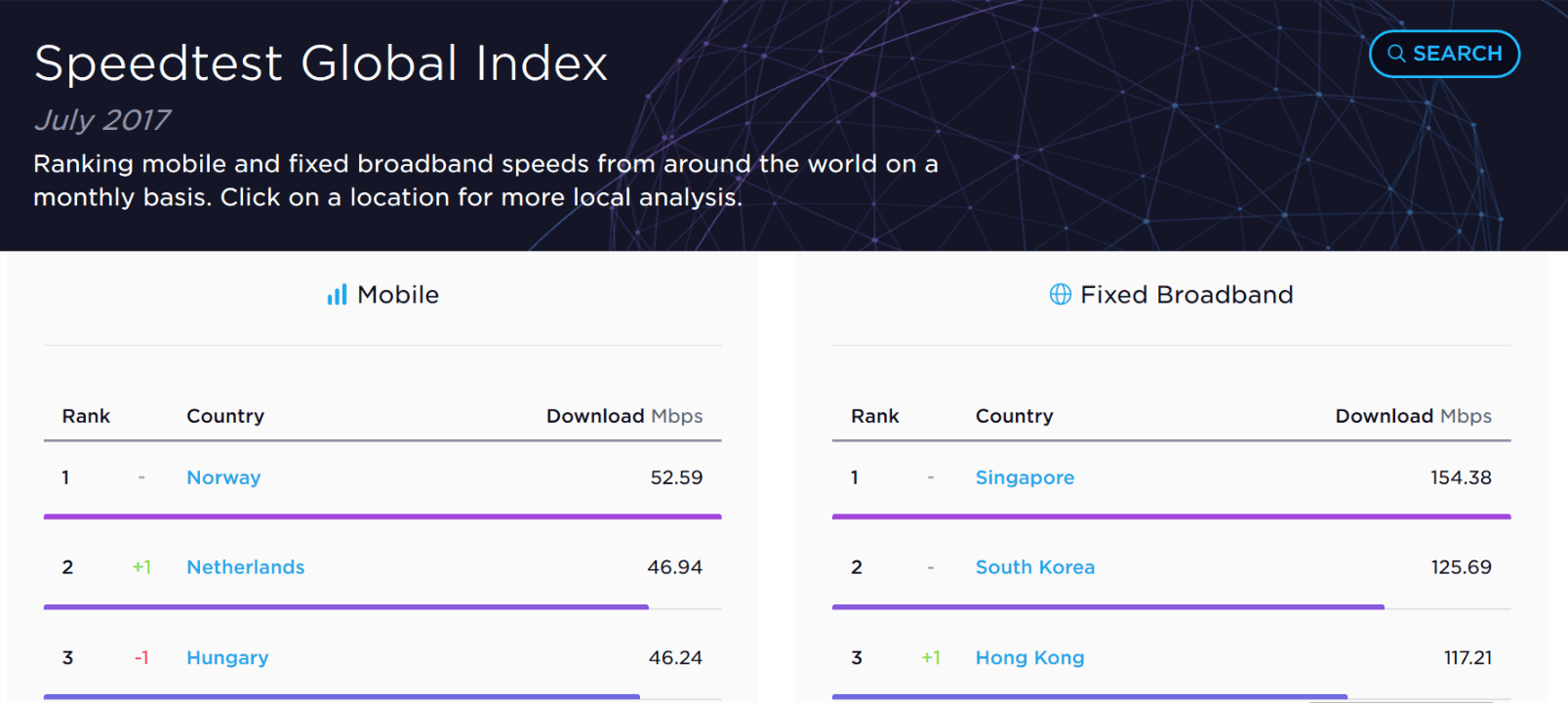Open the Netherlands country link

pos(245,567)
